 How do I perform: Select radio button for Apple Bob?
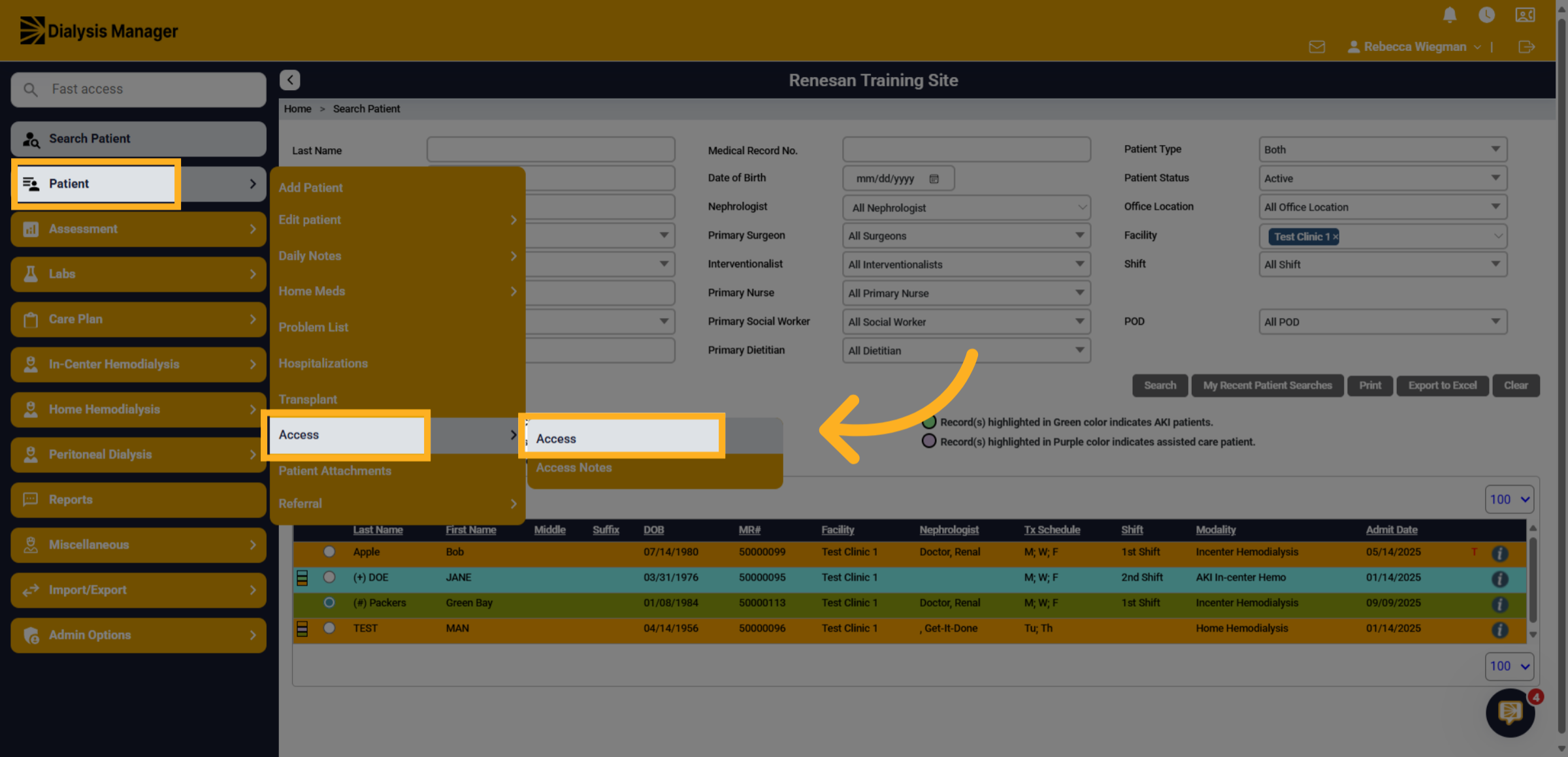pos(329,552)
